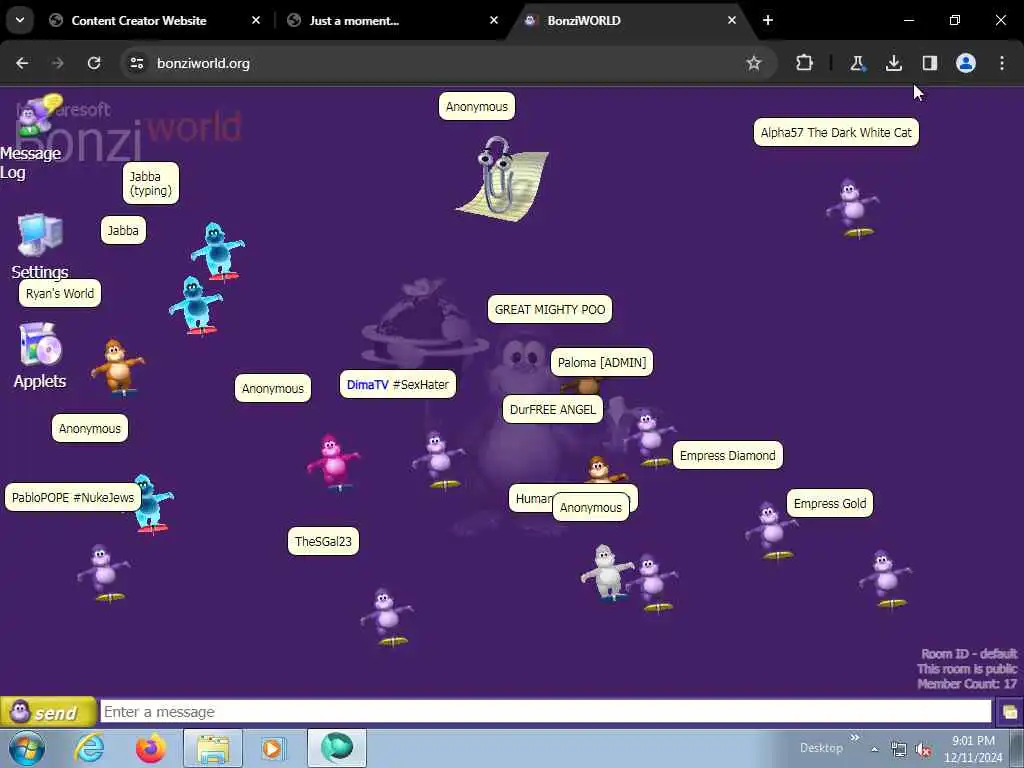1024x768 pixels.
Task: Open the Applets disc icon
Action: (40, 344)
